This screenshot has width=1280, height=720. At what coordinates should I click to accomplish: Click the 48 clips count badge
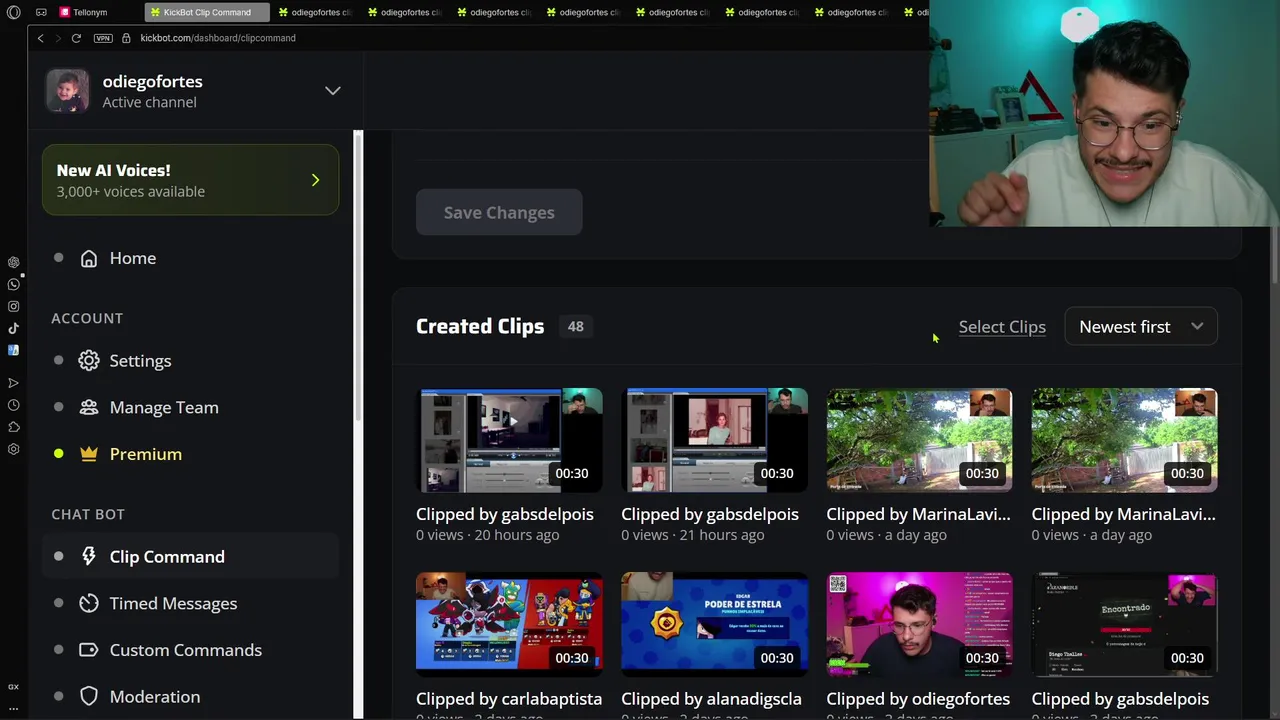pyautogui.click(x=575, y=326)
